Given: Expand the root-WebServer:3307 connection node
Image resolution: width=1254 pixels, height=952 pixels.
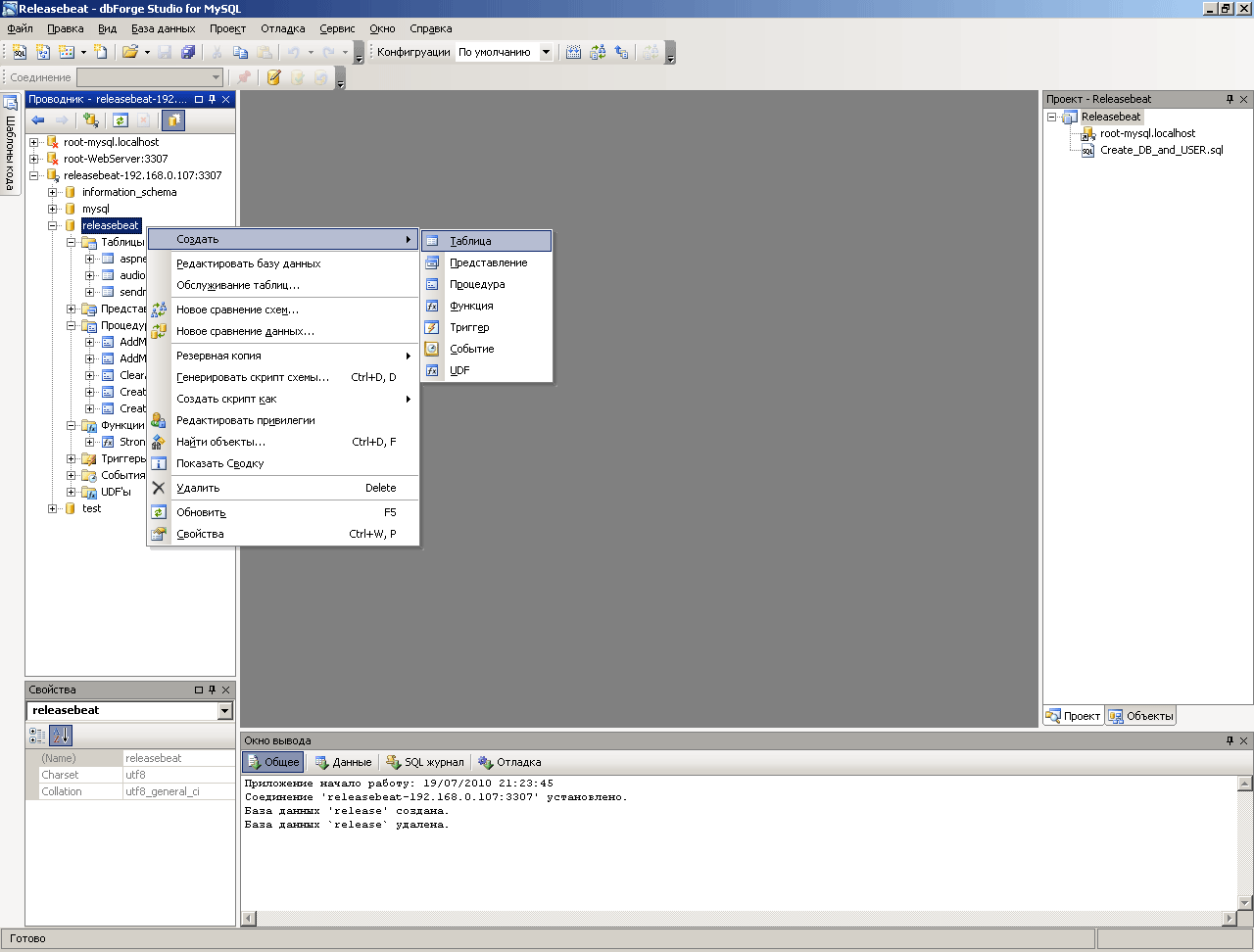Looking at the screenshot, I should [34, 159].
